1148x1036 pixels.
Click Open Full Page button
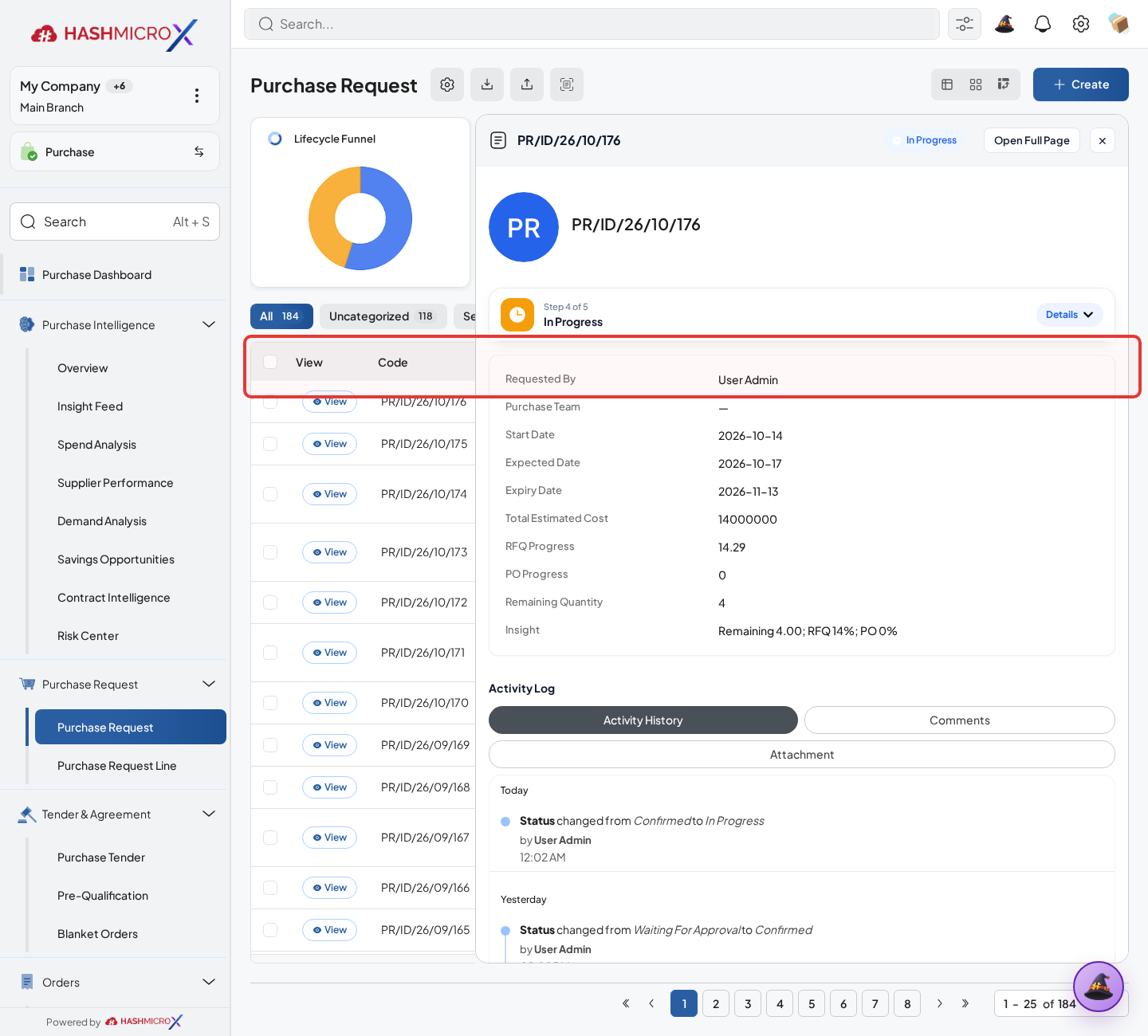1032,140
